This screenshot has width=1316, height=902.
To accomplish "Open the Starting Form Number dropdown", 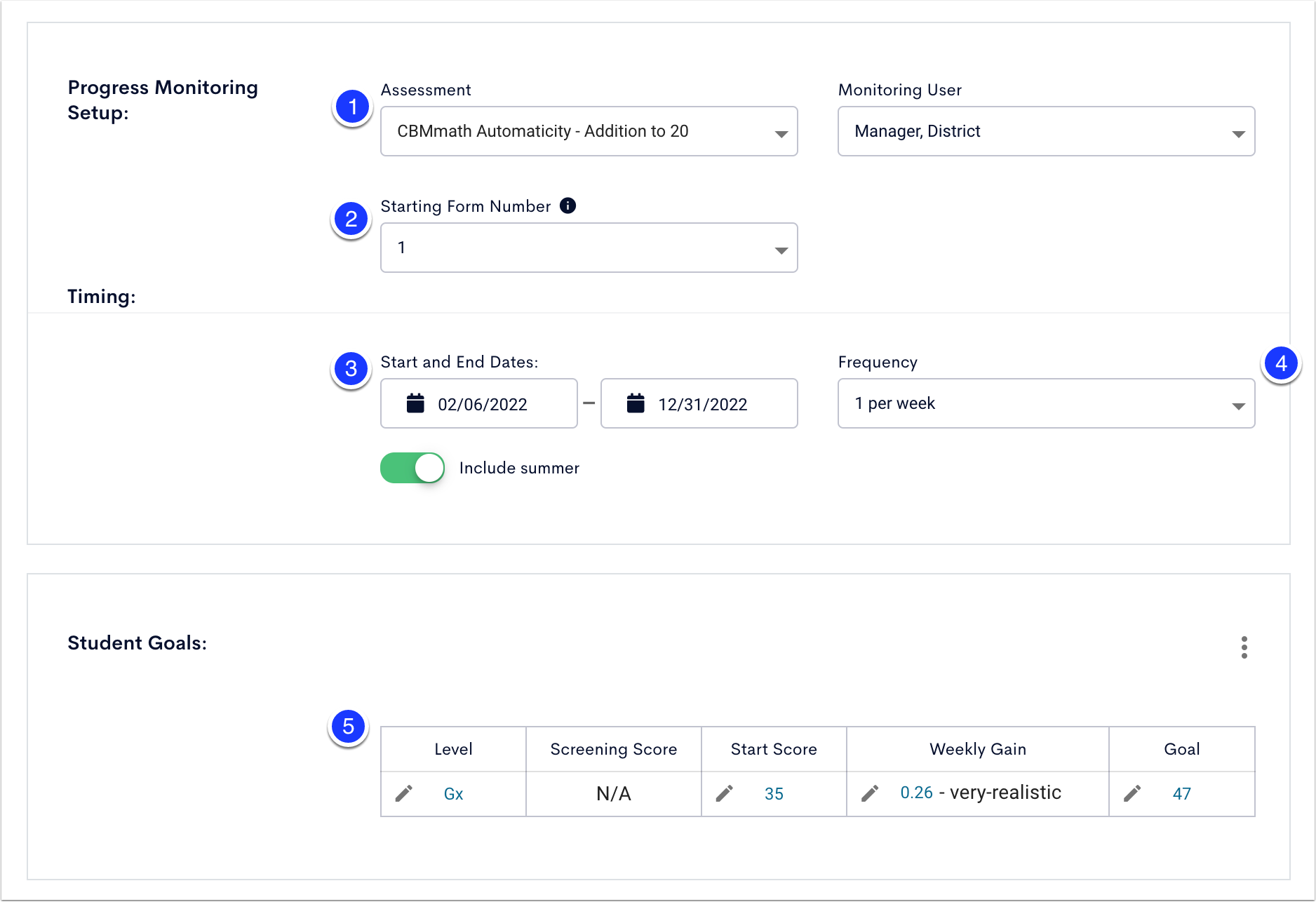I will tap(589, 248).
